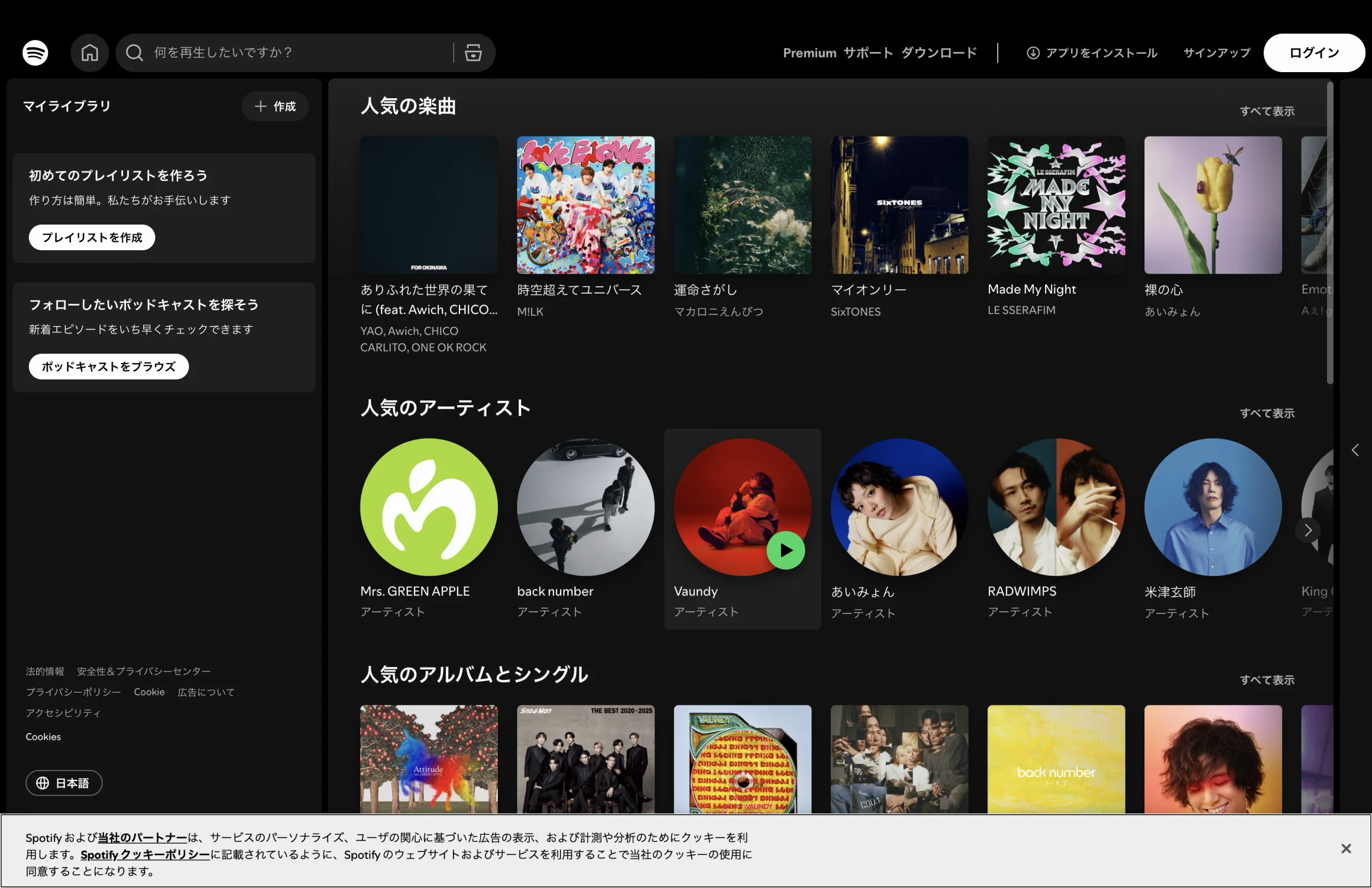The height and width of the screenshot is (888, 1372).
Task: Open the 日本語 language selector
Action: 64,783
